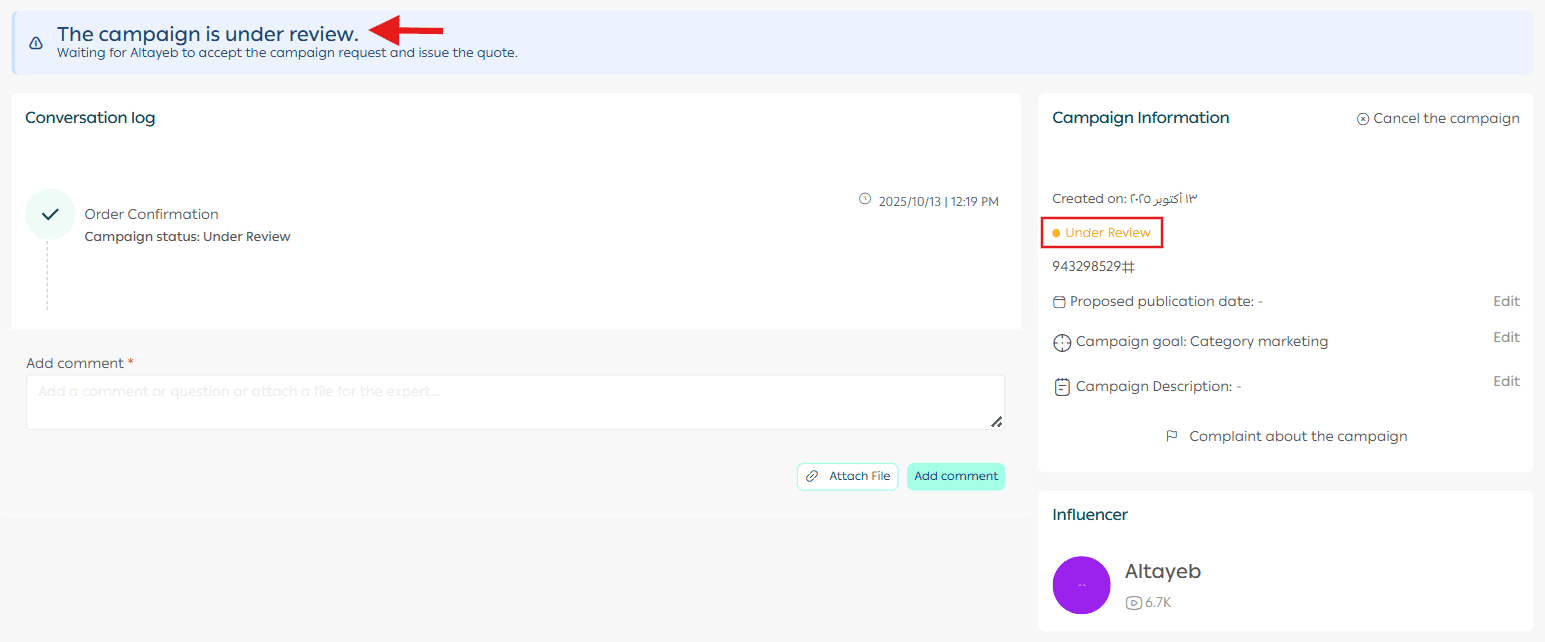The image size is (1545, 642).
Task: Click the clock icon beside timestamp
Action: [x=865, y=200]
